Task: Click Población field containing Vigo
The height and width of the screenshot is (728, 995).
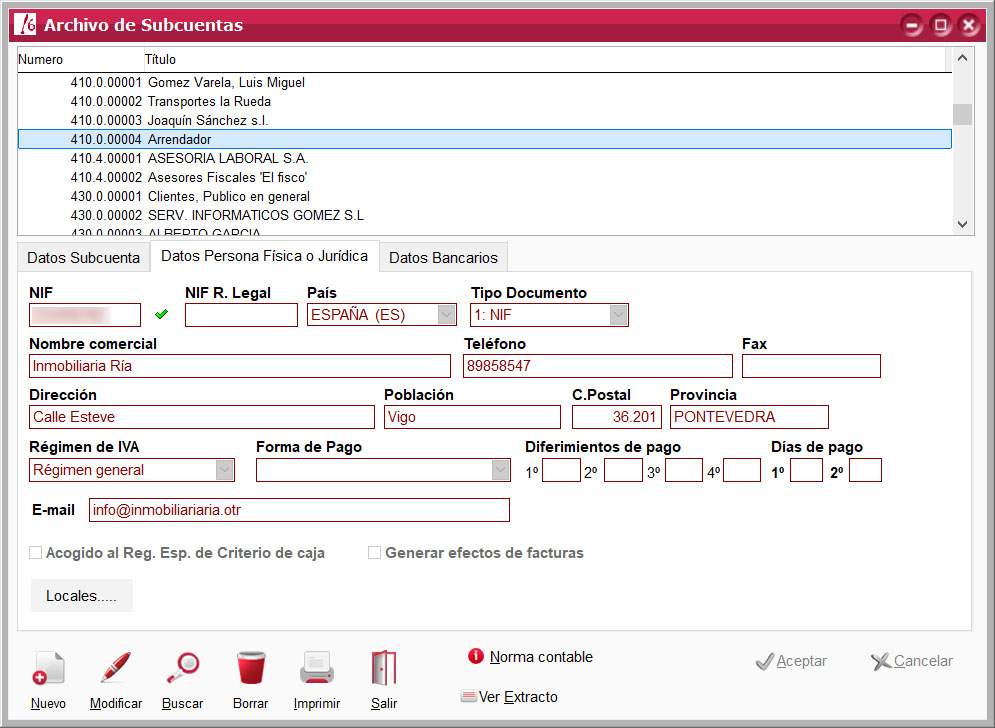Action: (x=473, y=417)
